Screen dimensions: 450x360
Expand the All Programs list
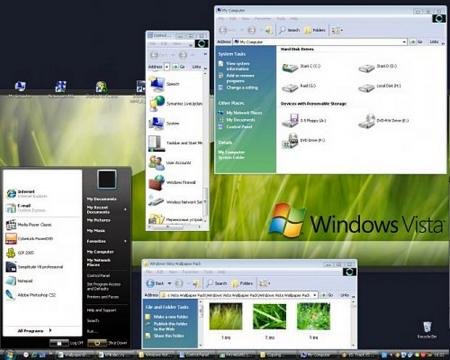pyautogui.click(x=34, y=331)
